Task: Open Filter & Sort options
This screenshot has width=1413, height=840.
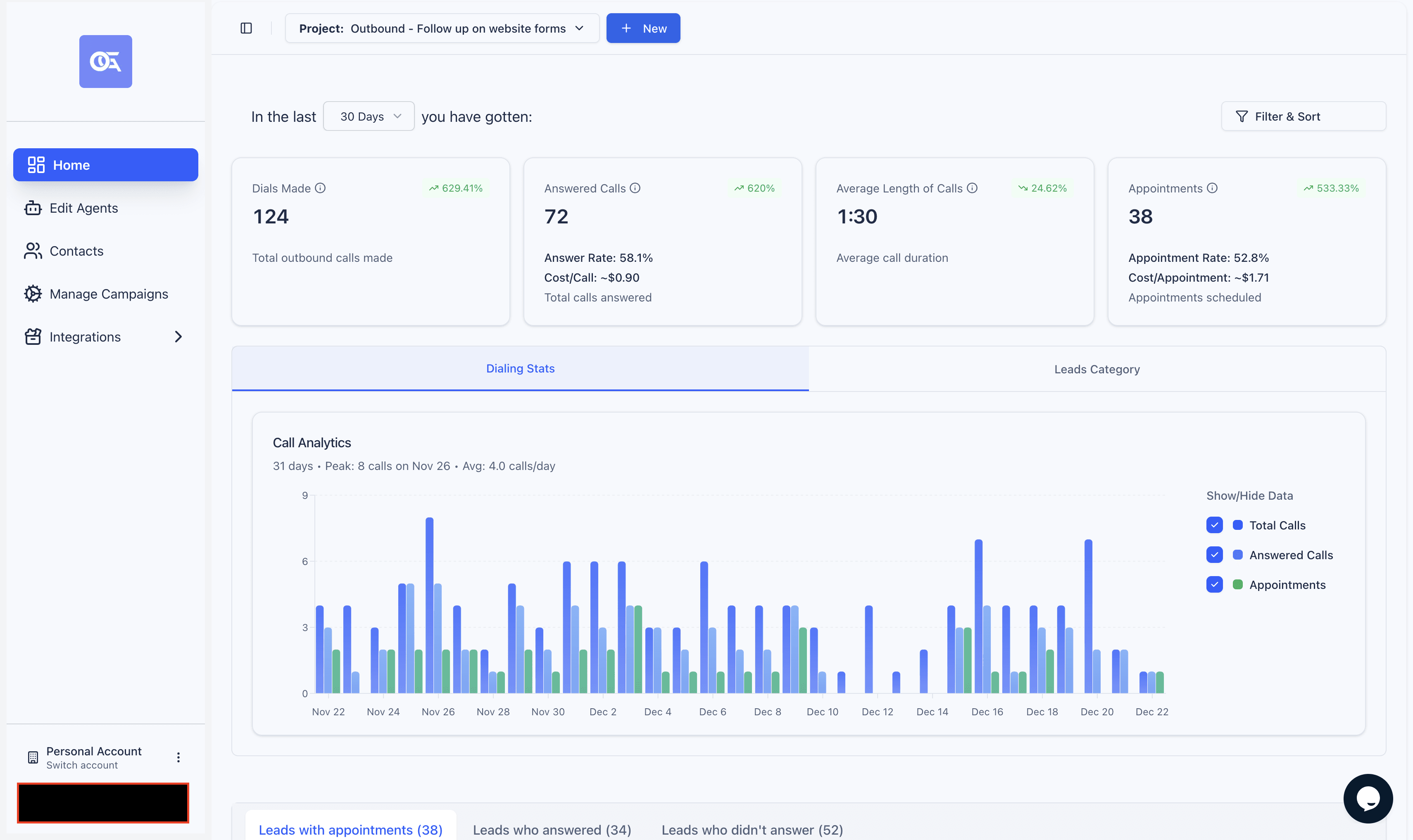Action: 1303,116
